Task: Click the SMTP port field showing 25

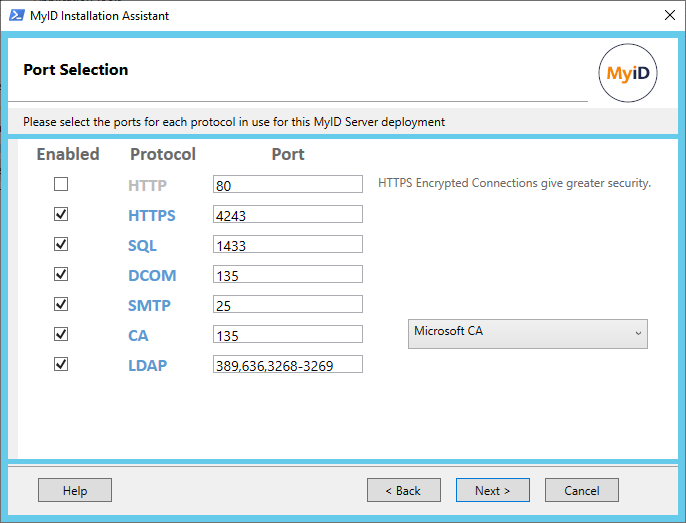Action: (x=287, y=304)
